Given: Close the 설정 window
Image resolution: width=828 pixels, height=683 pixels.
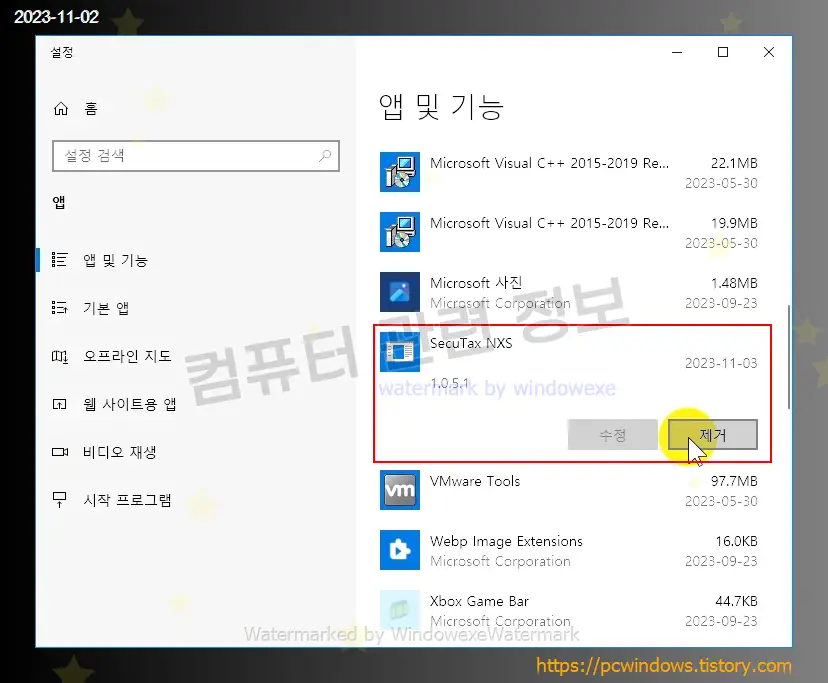Looking at the screenshot, I should (x=769, y=52).
